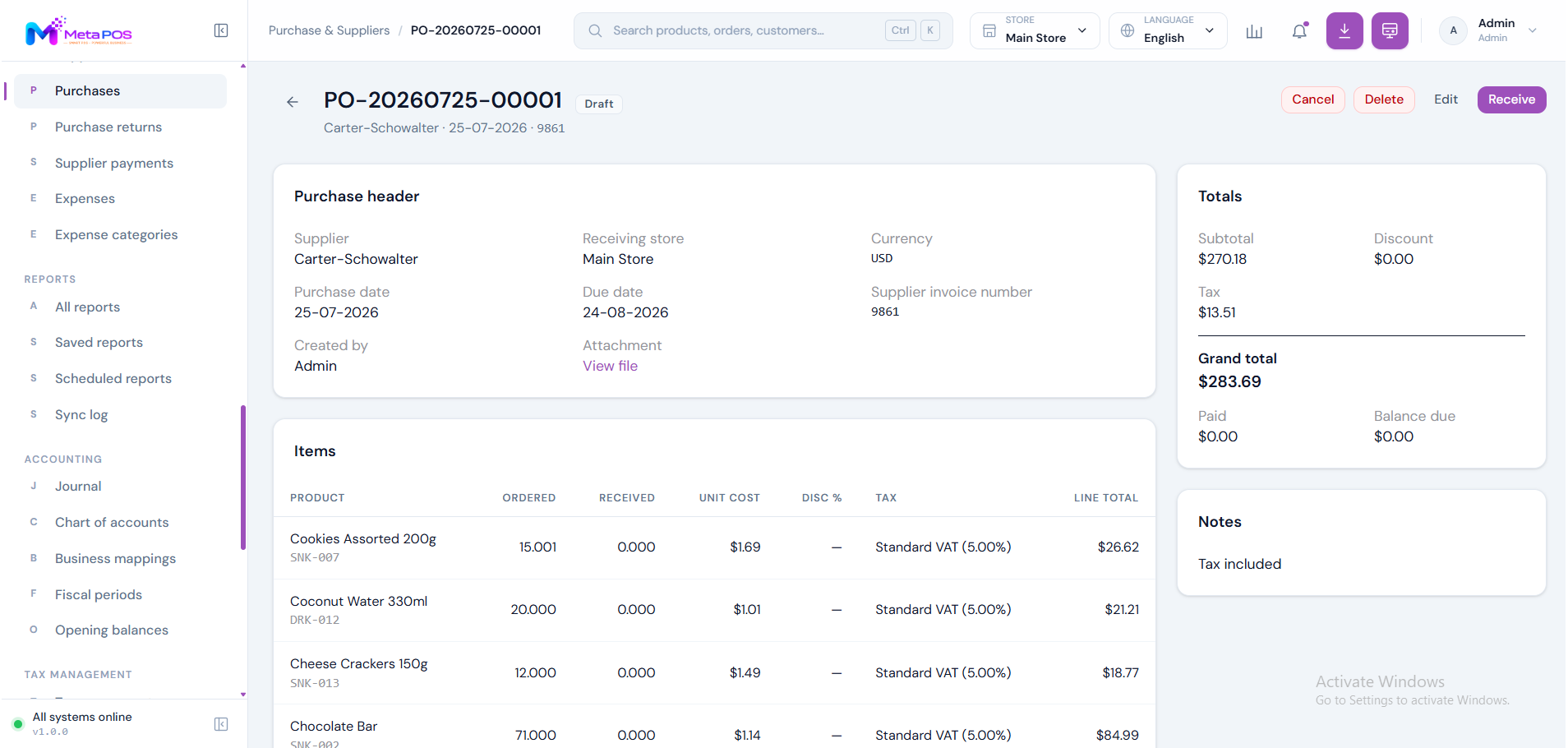
Task: Open the analytics bar chart icon
Action: click(1254, 31)
